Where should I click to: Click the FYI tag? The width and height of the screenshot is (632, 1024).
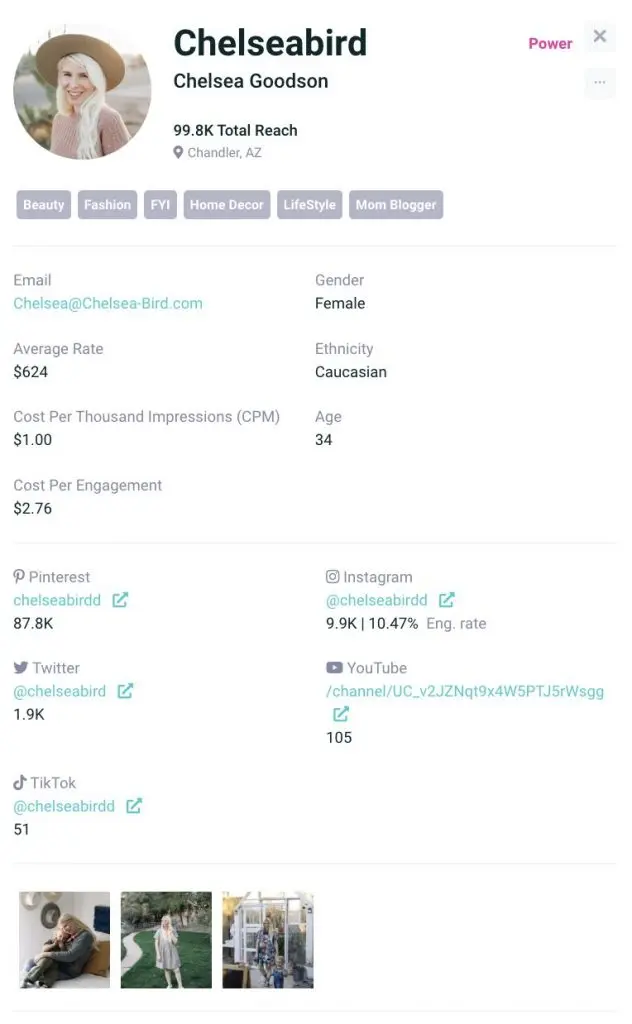(160, 205)
